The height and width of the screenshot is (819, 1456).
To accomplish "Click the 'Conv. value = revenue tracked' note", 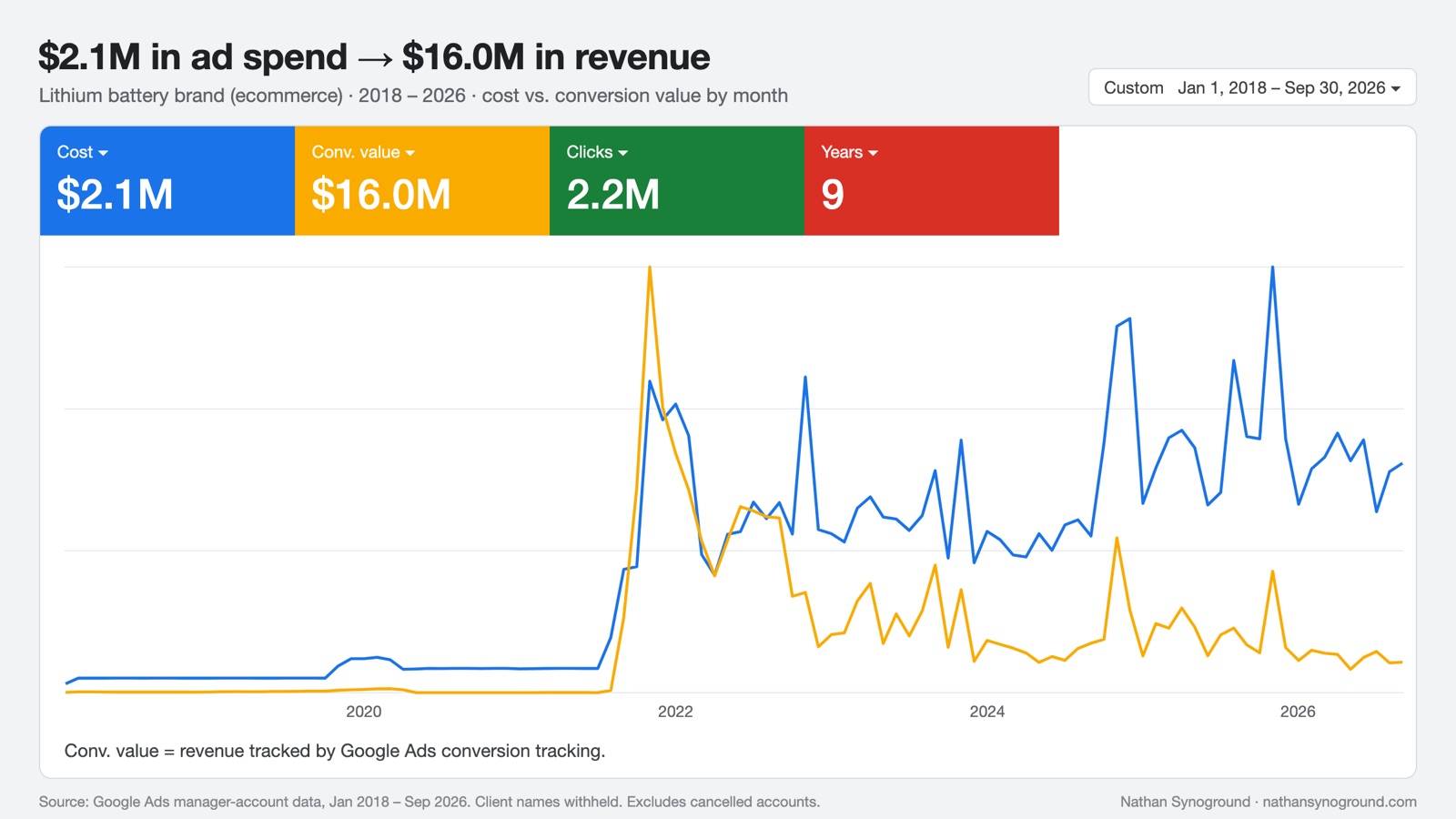I will (x=335, y=751).
